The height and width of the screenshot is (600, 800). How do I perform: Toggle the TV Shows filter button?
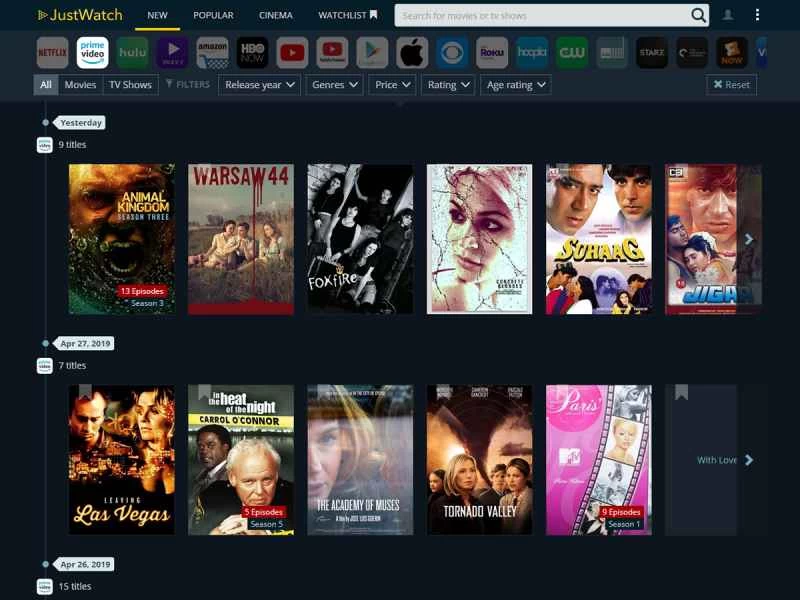tap(130, 85)
